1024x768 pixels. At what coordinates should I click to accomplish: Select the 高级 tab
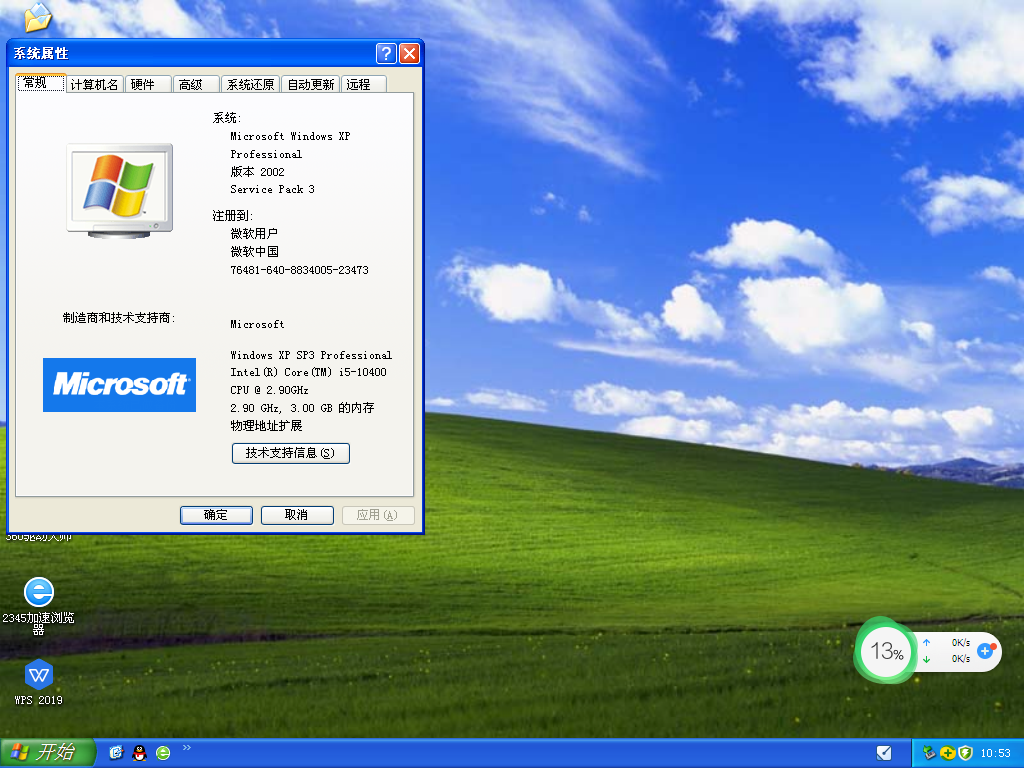[195, 84]
